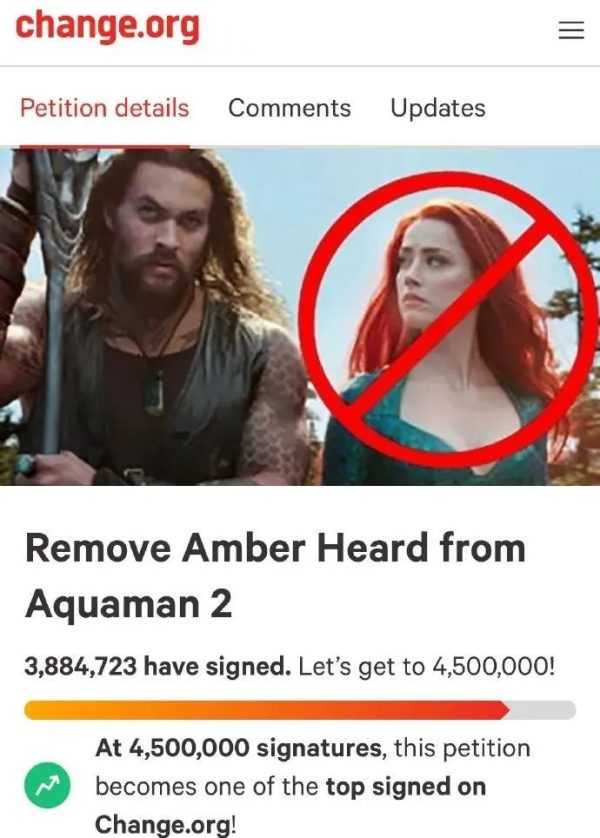This screenshot has height=838, width=600.
Task: Click the "3,884,723 have signed" count
Action: tap(158, 666)
